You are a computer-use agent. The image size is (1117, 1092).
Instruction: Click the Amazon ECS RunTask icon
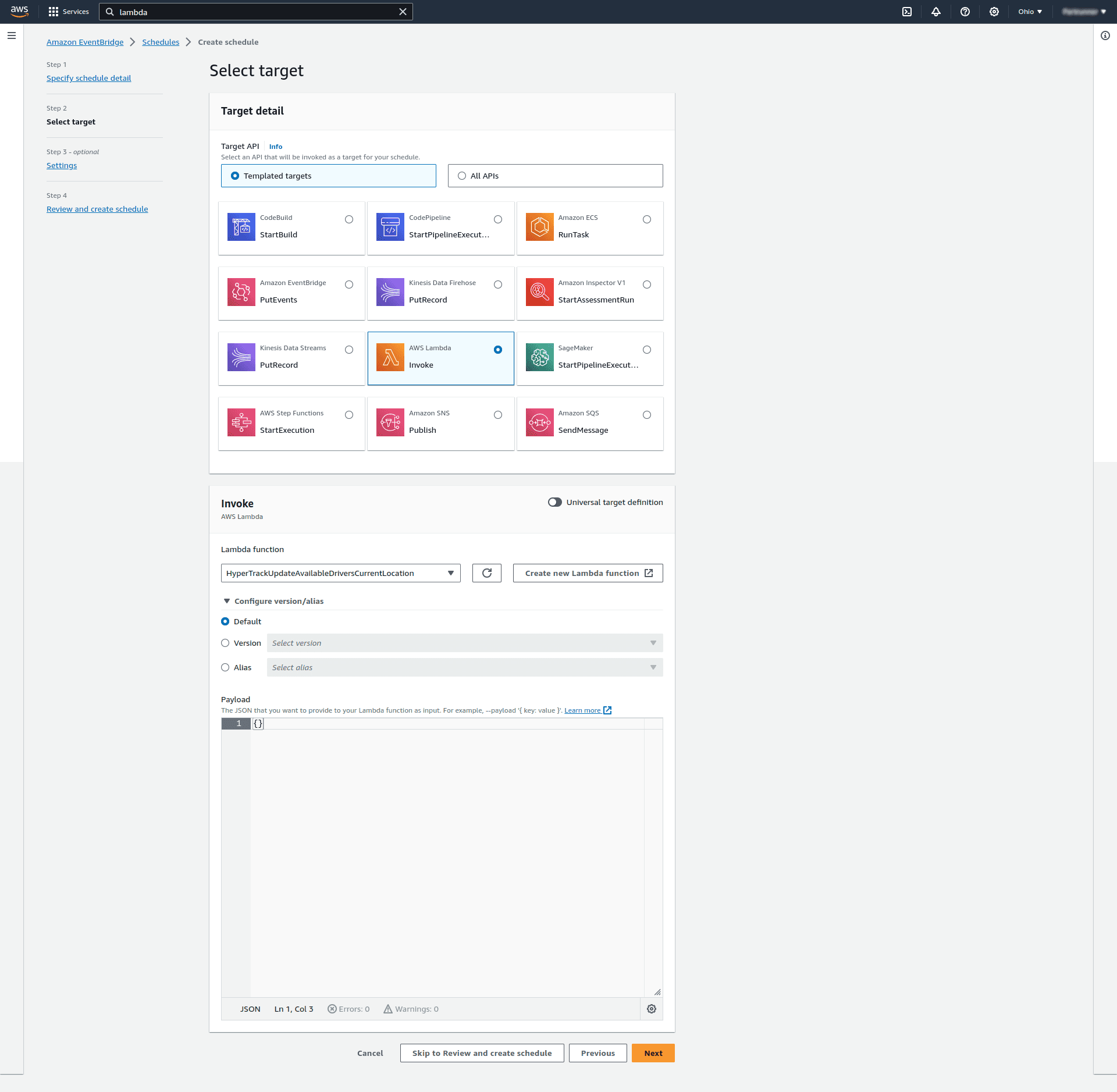[x=539, y=227]
